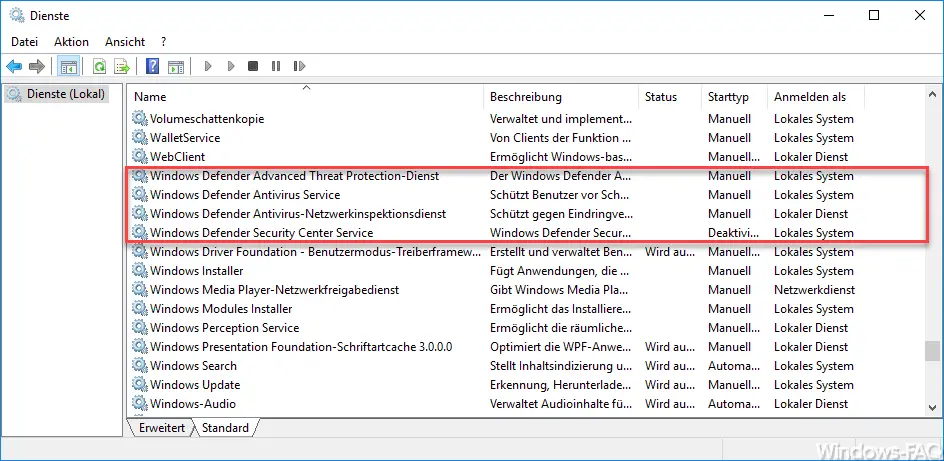Click the second Start service play icon
The image size is (944, 461).
231,66
